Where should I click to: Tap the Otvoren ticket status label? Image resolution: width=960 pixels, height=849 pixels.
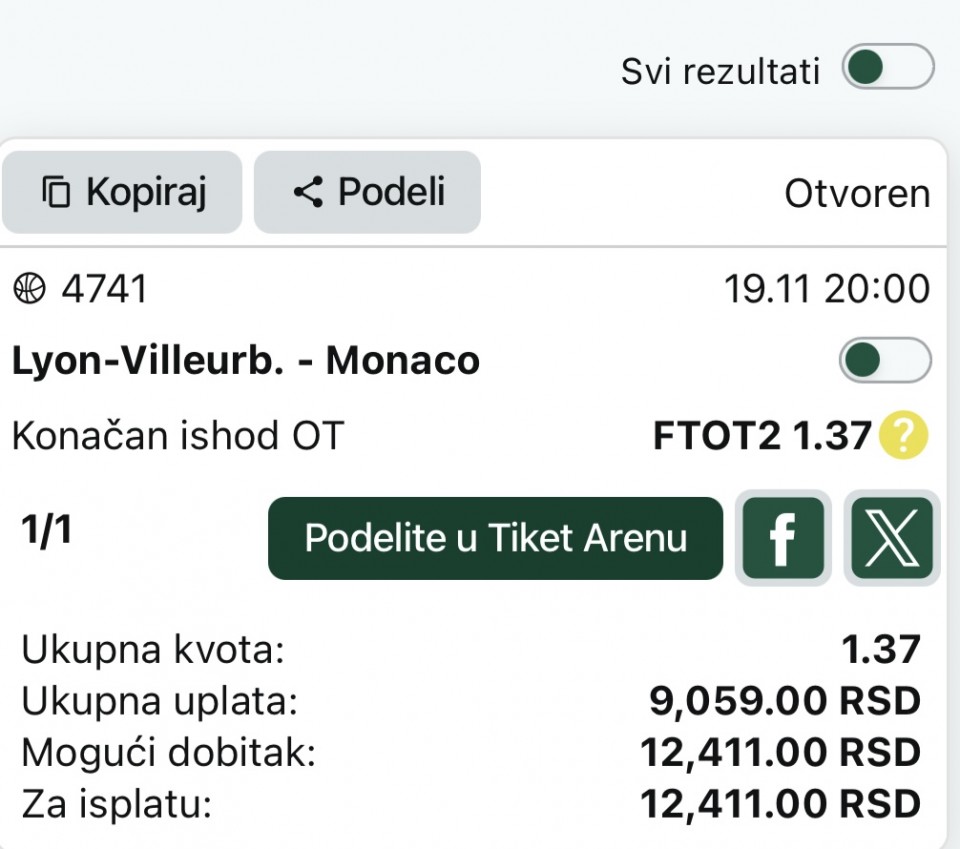[x=857, y=194]
